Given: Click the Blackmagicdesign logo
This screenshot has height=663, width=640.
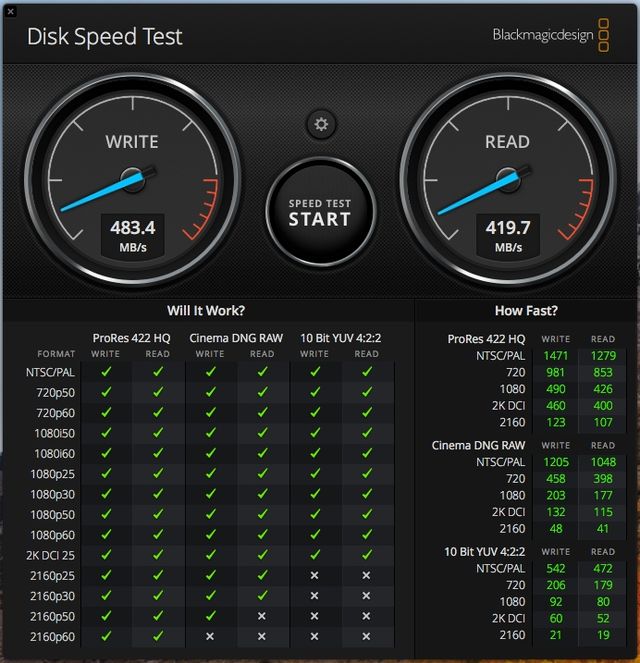Looking at the screenshot, I should tap(550, 35).
